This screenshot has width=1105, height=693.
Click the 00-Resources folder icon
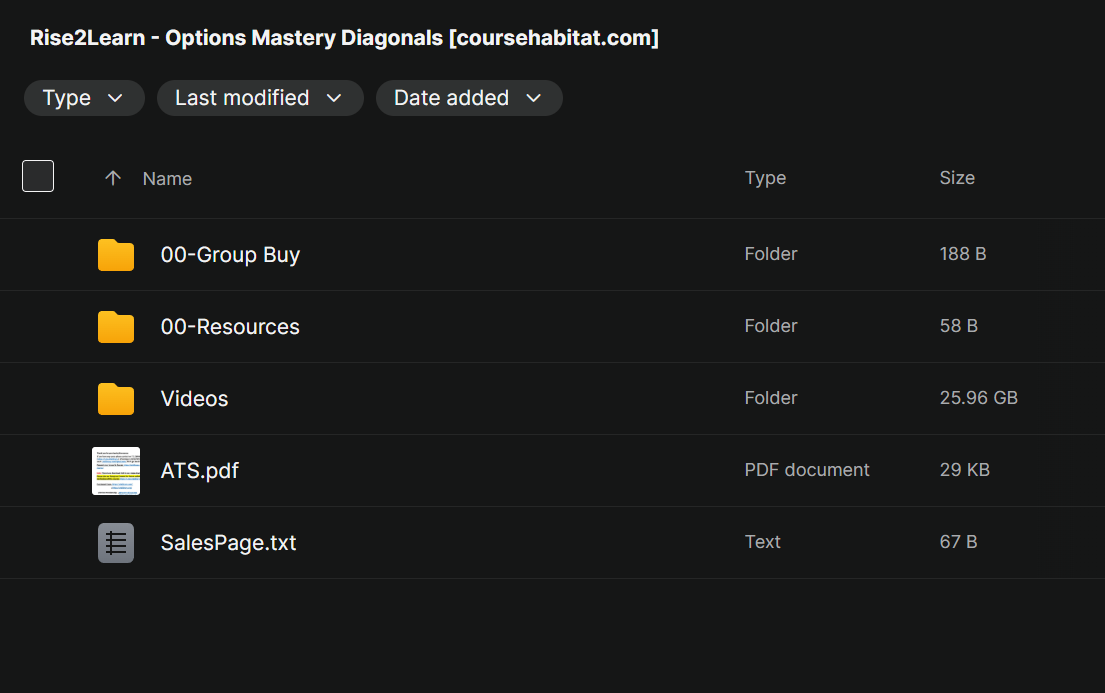point(116,327)
